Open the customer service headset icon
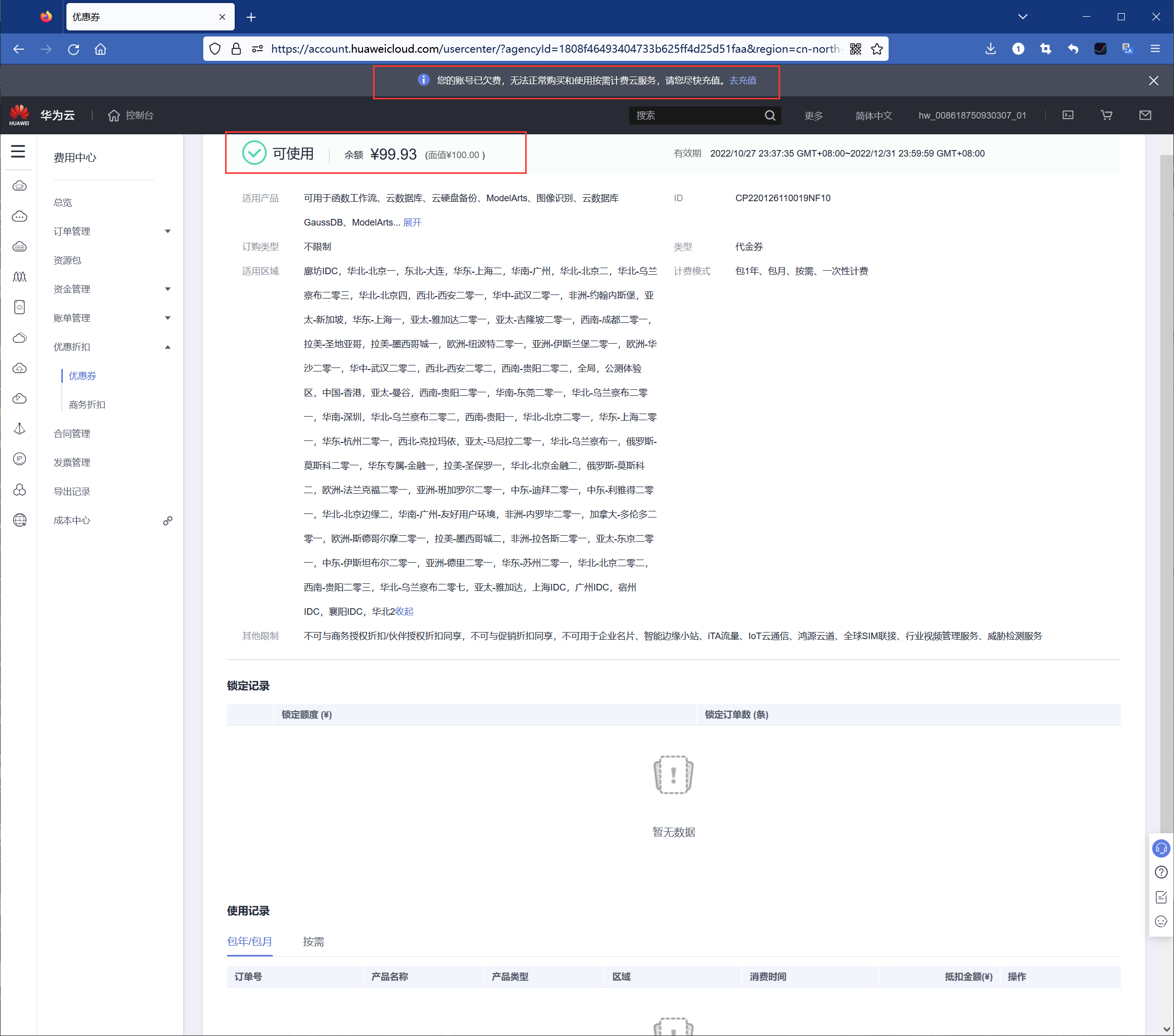Viewport: 1174px width, 1036px height. (1161, 848)
